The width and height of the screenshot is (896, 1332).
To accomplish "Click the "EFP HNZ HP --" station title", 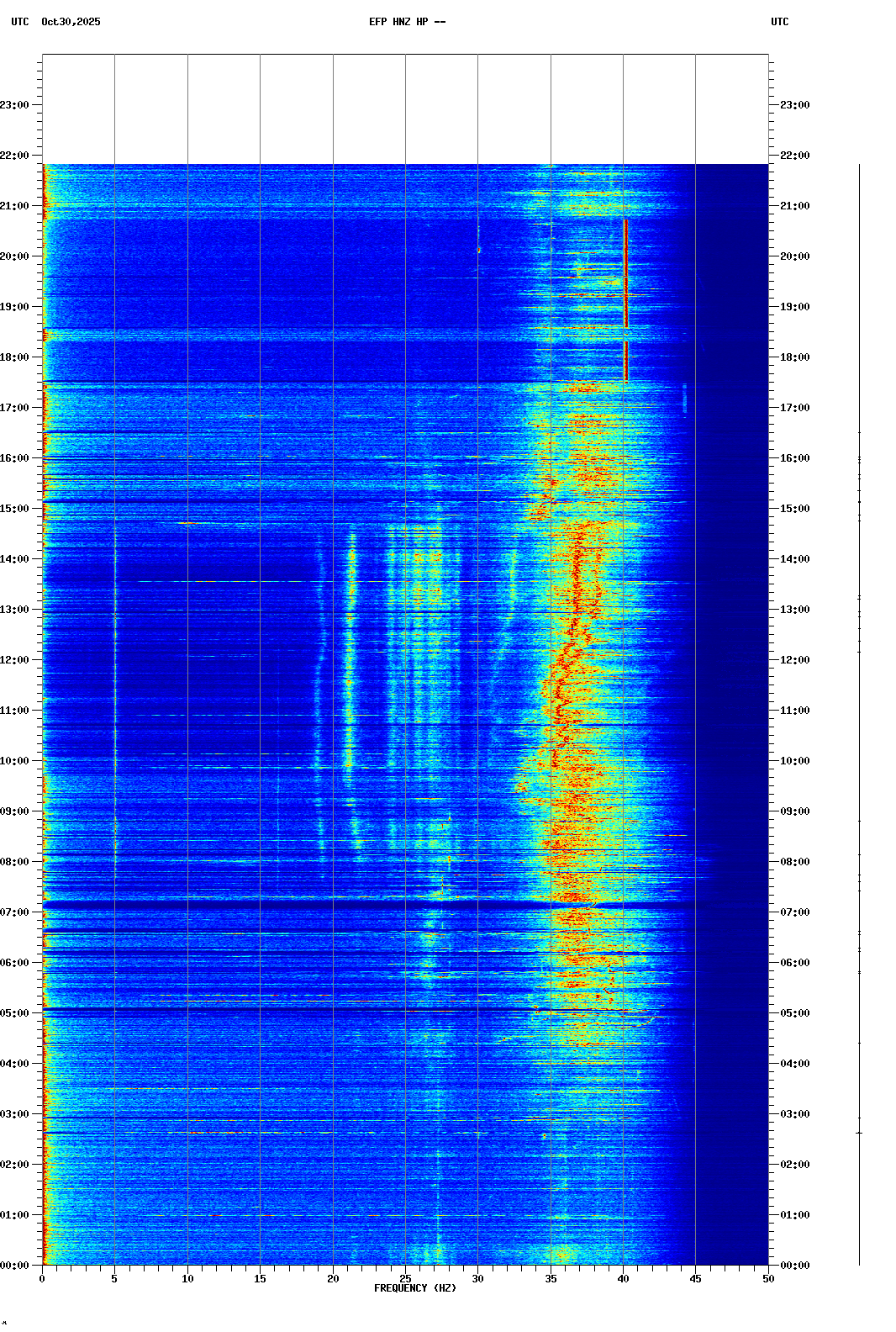I will tap(407, 22).
